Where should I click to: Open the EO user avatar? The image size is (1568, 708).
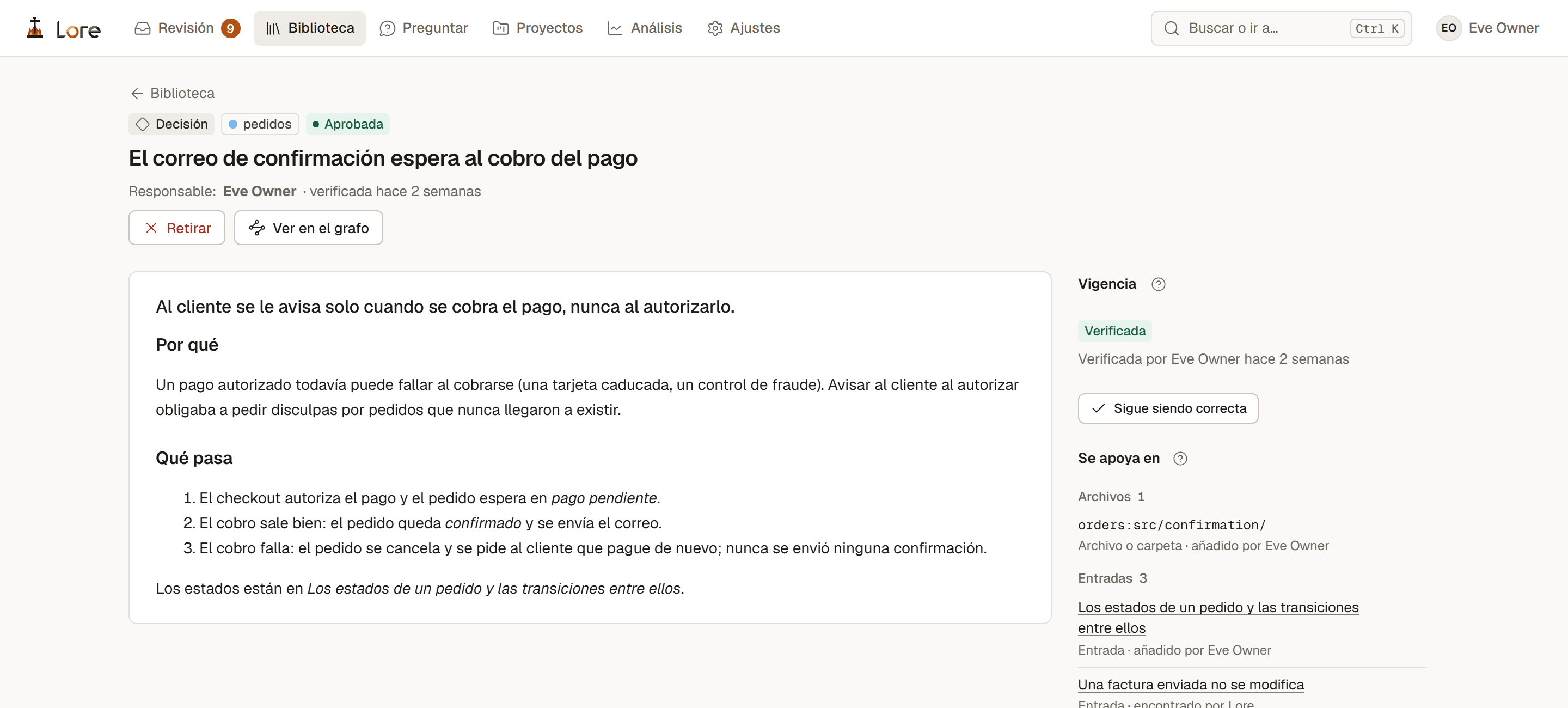(x=1449, y=28)
